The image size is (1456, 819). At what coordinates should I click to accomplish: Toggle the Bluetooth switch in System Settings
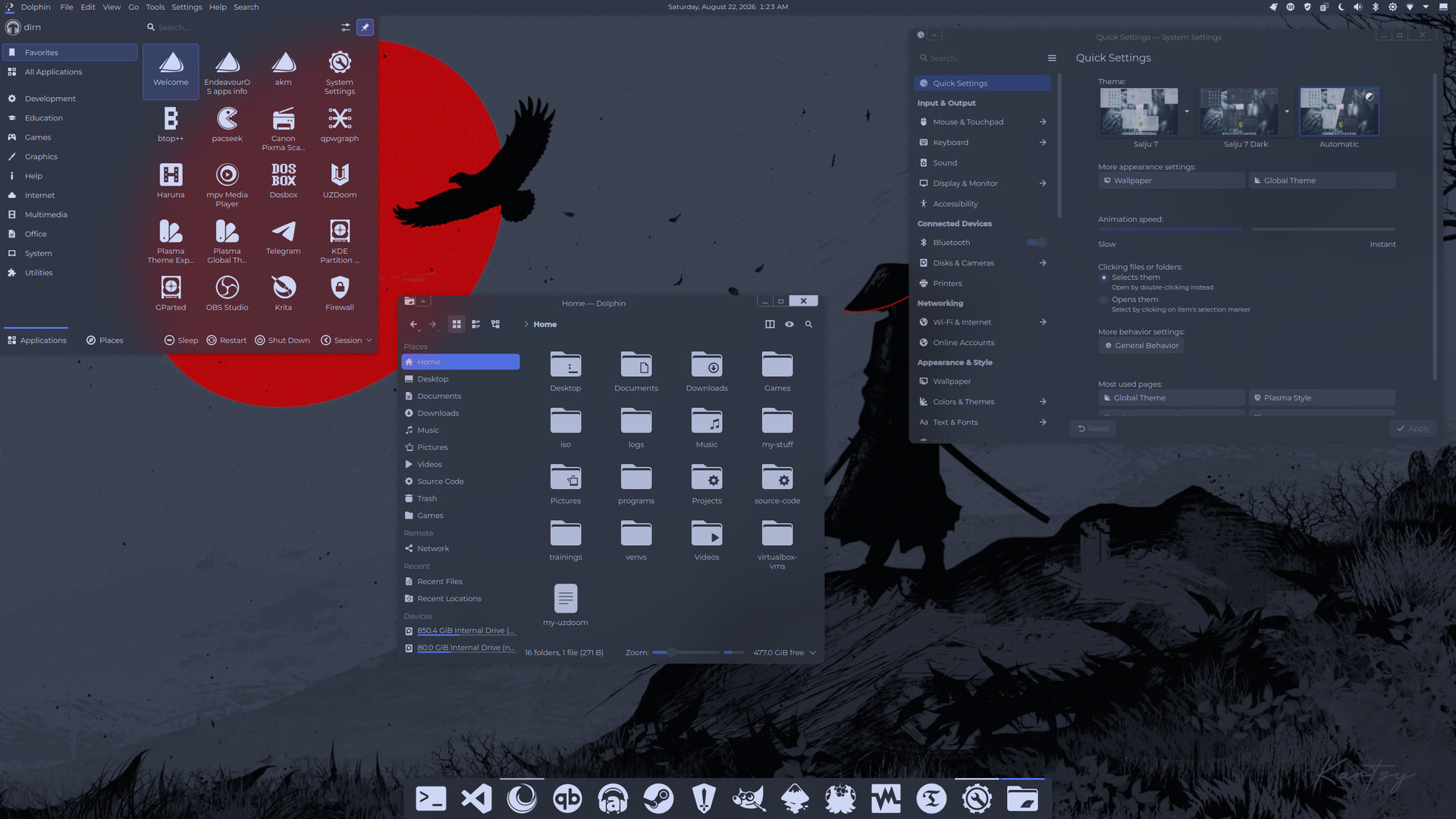click(x=1037, y=243)
